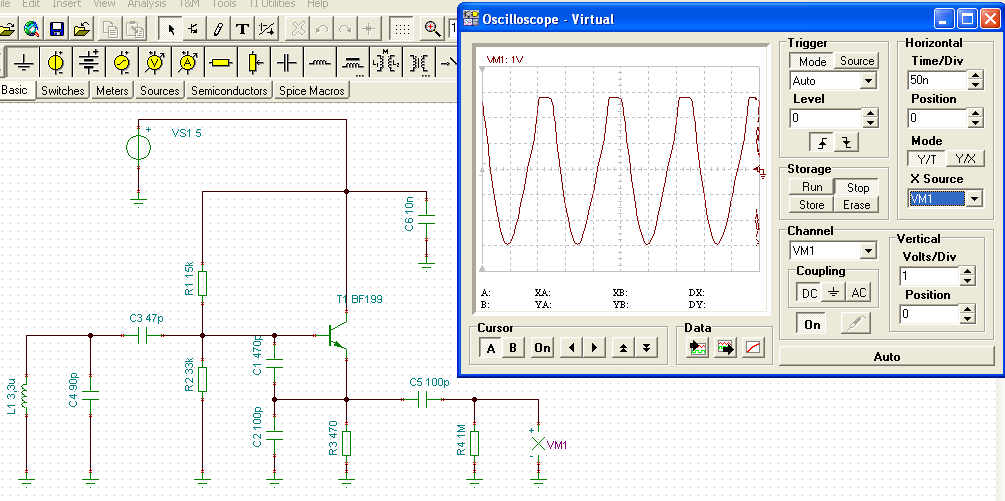Save the circuit with the floppy disk icon
Screen dimensions: 1005x501
[x=56, y=29]
